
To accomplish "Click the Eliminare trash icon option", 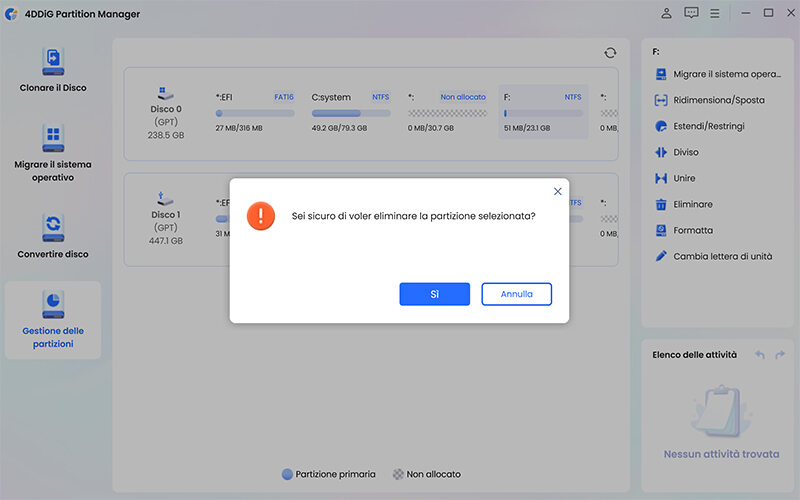I will pyautogui.click(x=661, y=204).
